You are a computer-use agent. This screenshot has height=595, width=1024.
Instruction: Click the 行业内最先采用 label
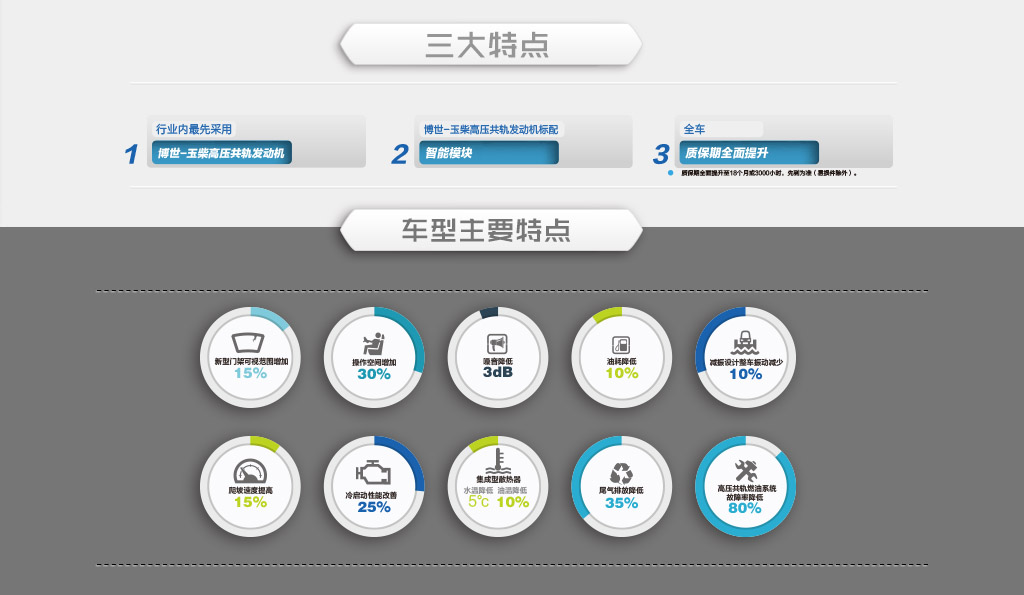click(195, 129)
